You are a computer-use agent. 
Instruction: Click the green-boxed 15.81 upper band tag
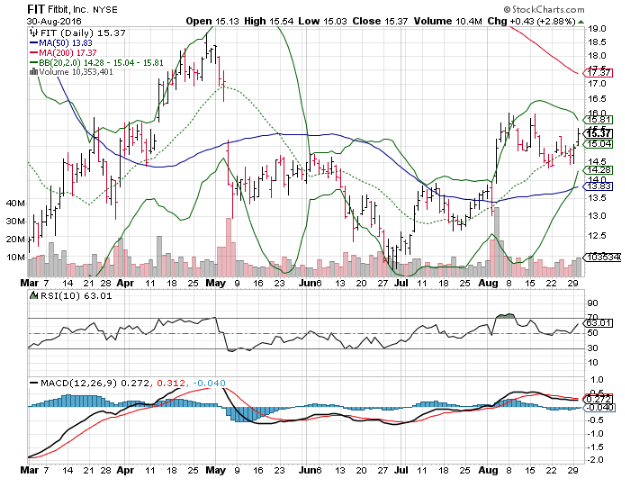tap(599, 120)
